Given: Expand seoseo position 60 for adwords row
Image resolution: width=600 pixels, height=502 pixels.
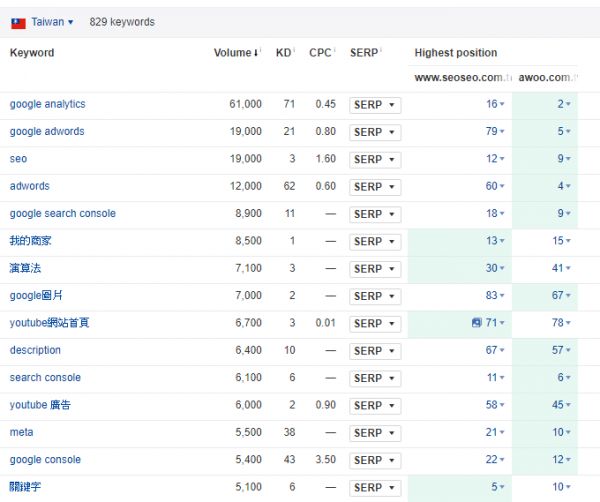Looking at the screenshot, I should 495,186.
